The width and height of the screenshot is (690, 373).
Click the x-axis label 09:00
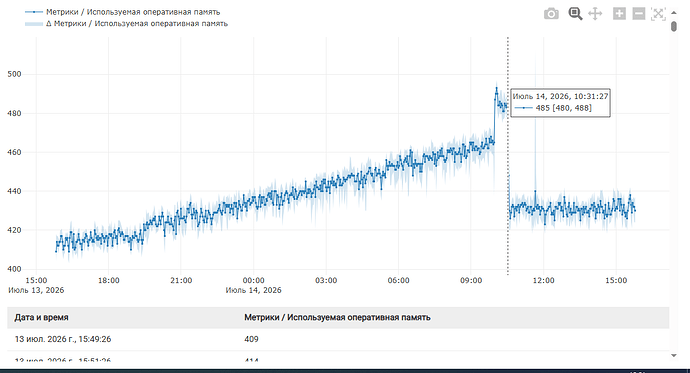coord(471,280)
